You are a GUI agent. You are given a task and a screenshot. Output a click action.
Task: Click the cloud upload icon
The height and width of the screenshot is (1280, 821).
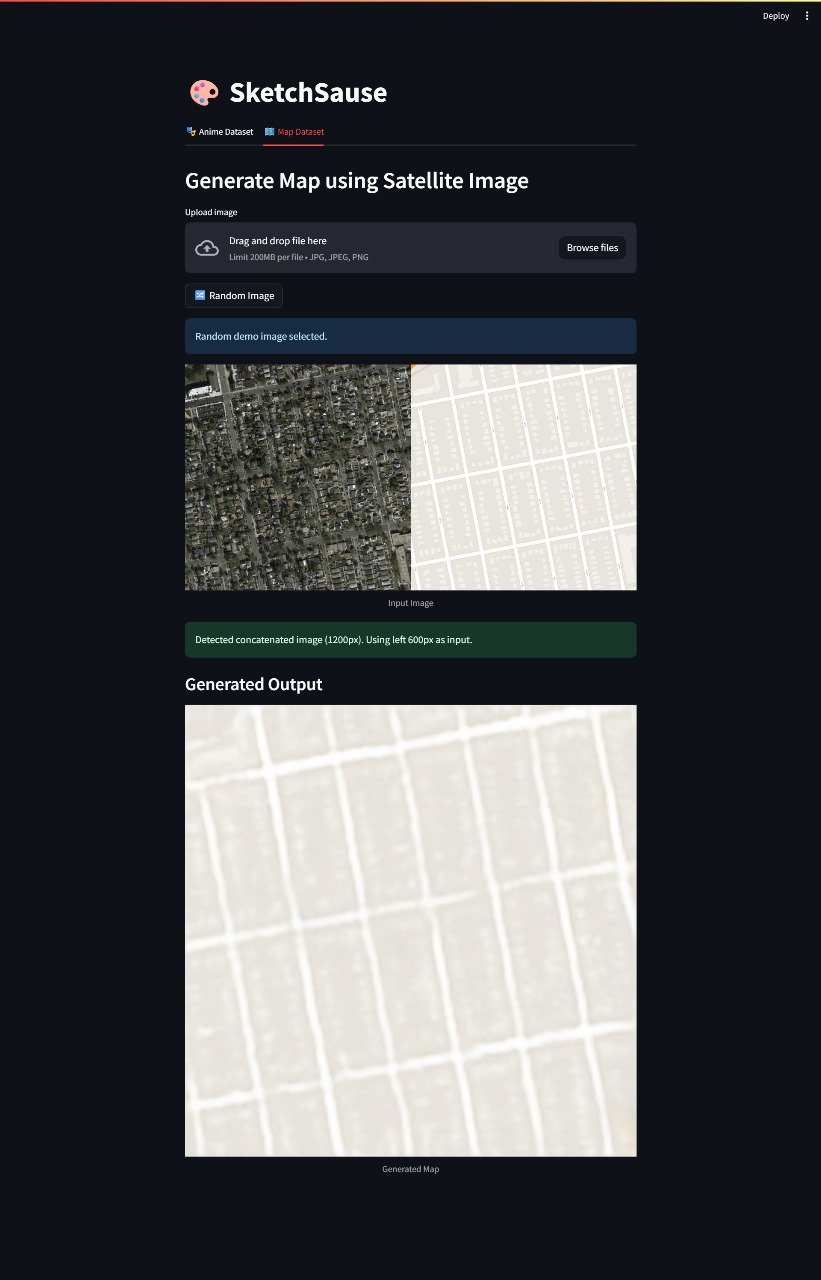(207, 248)
